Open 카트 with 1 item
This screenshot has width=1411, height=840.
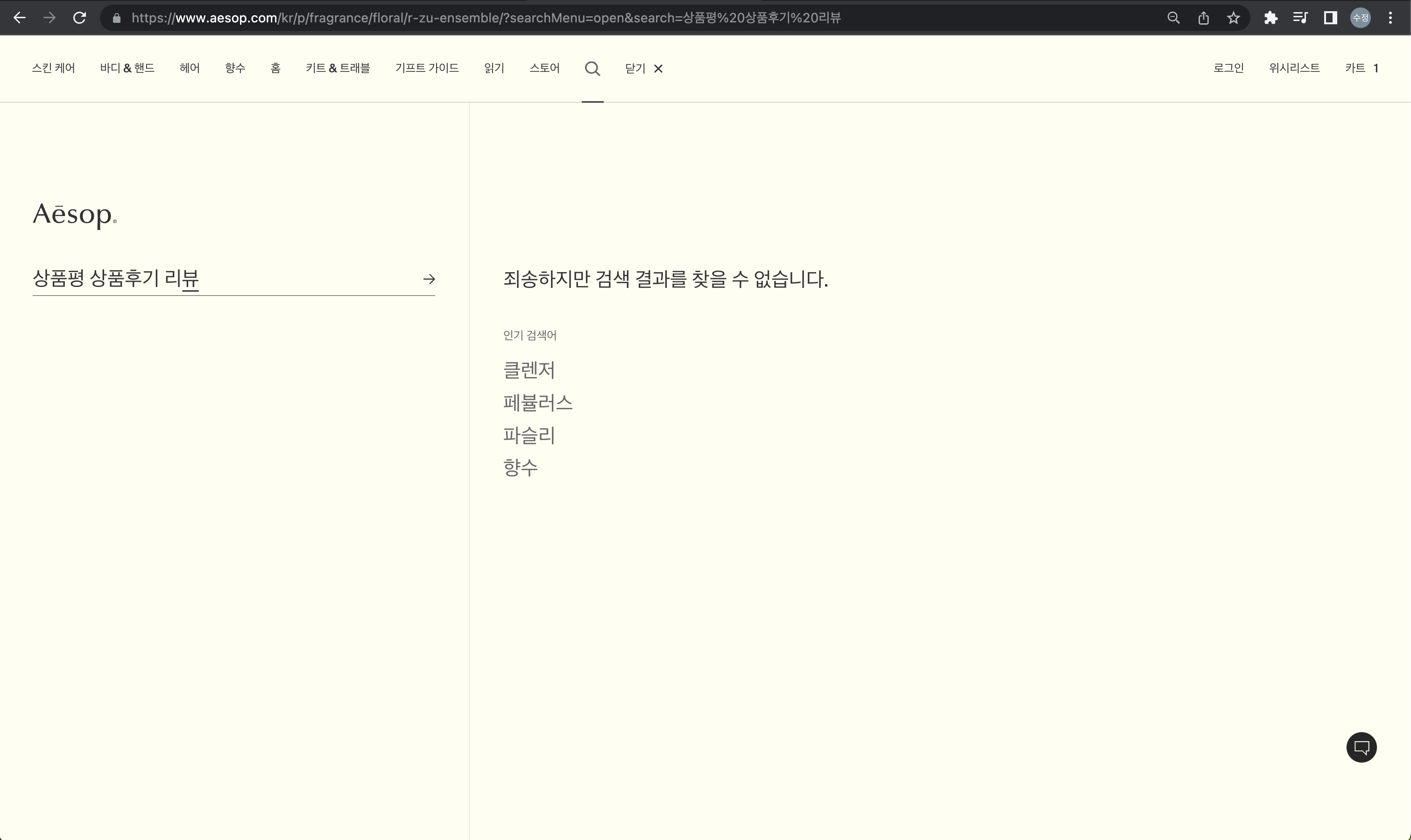pyautogui.click(x=1362, y=68)
